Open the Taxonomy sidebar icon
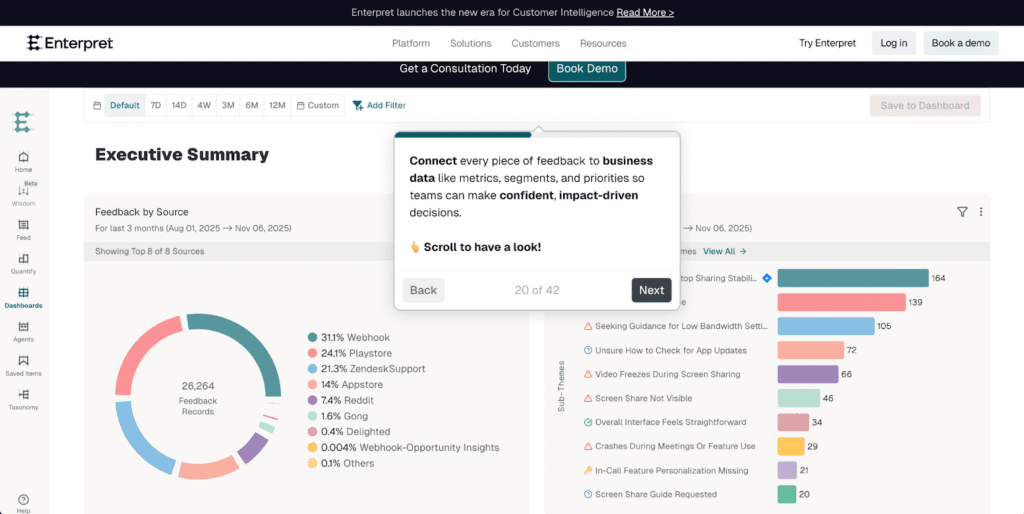The width and height of the screenshot is (1024, 514). (23, 395)
